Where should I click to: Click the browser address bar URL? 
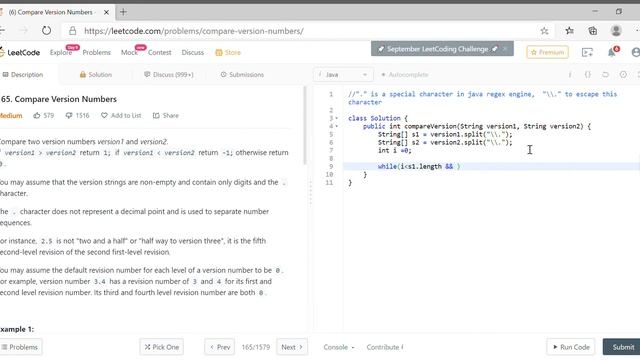click(194, 31)
